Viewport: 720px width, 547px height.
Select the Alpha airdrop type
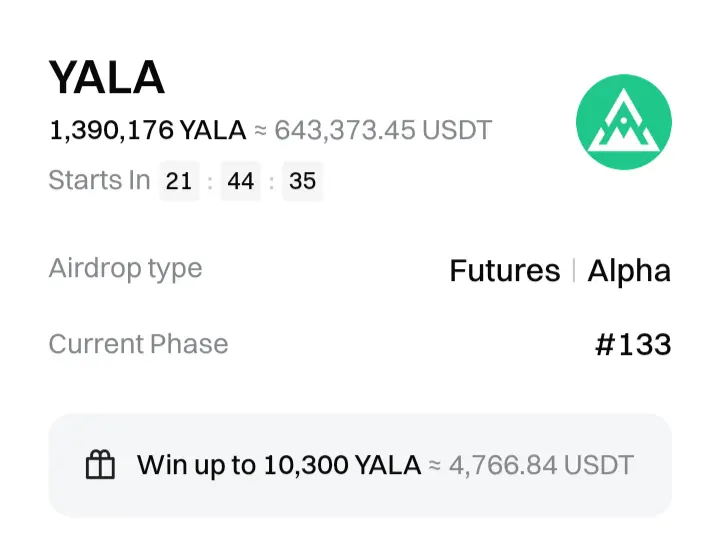pyautogui.click(x=629, y=271)
